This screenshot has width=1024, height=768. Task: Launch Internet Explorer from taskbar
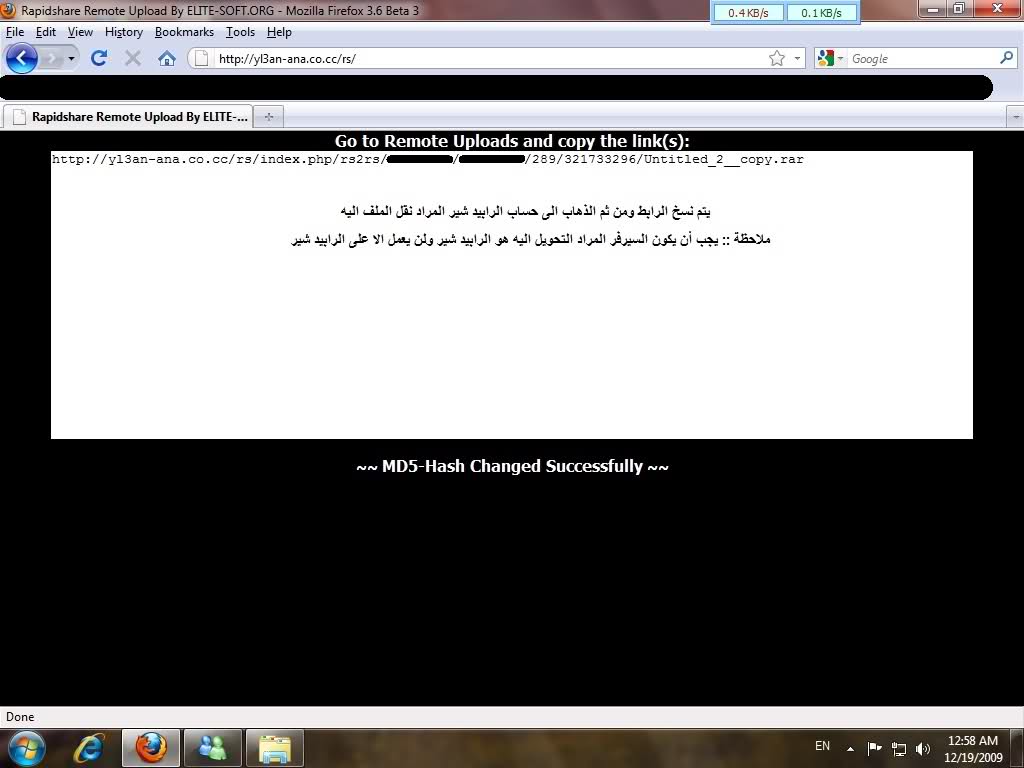click(89, 748)
